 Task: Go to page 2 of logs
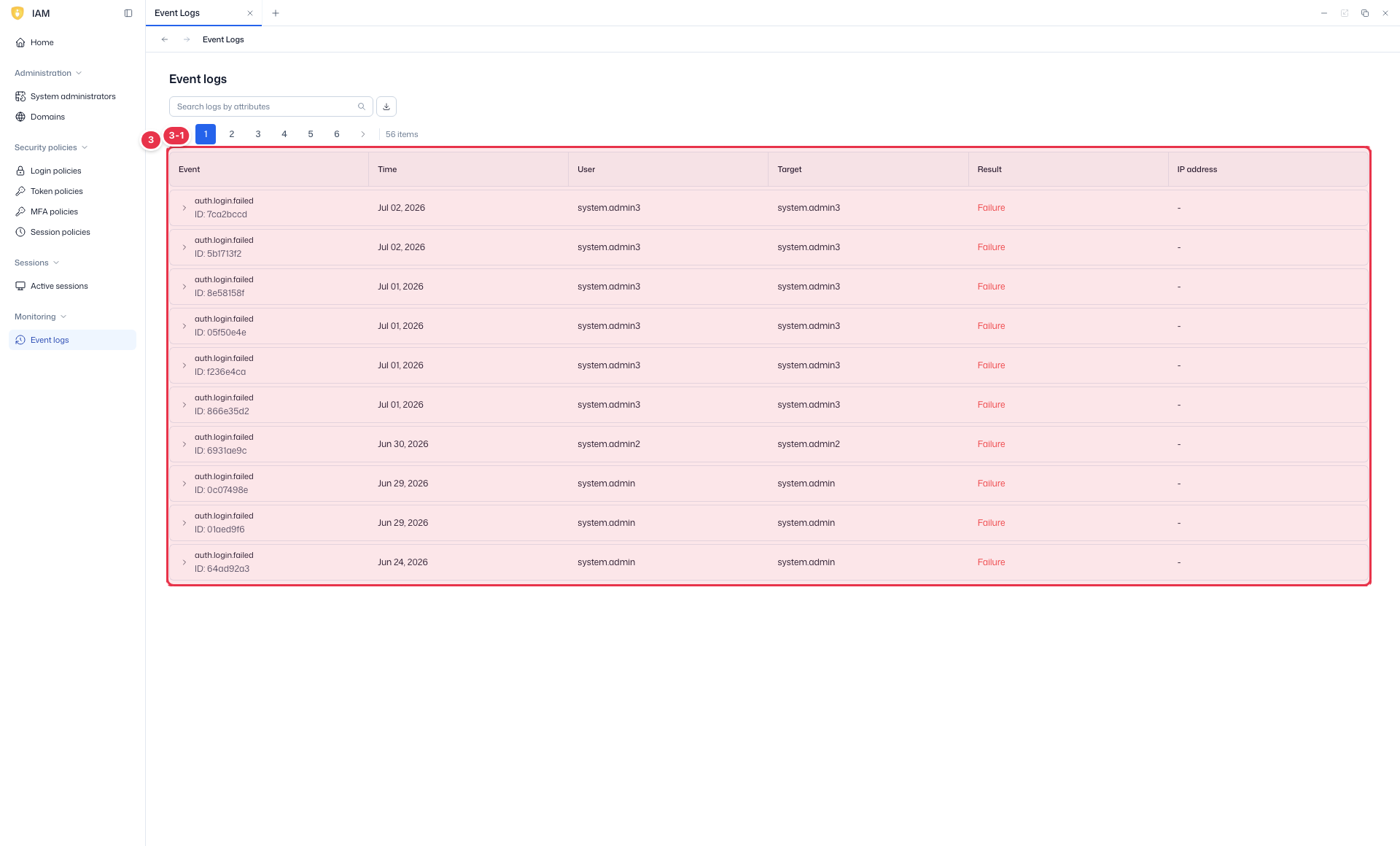(232, 134)
